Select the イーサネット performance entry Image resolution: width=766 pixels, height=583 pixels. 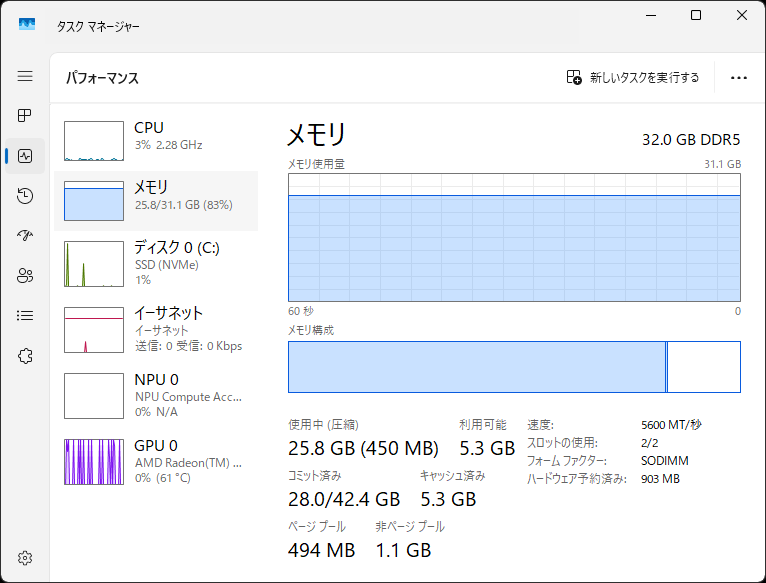pos(156,329)
